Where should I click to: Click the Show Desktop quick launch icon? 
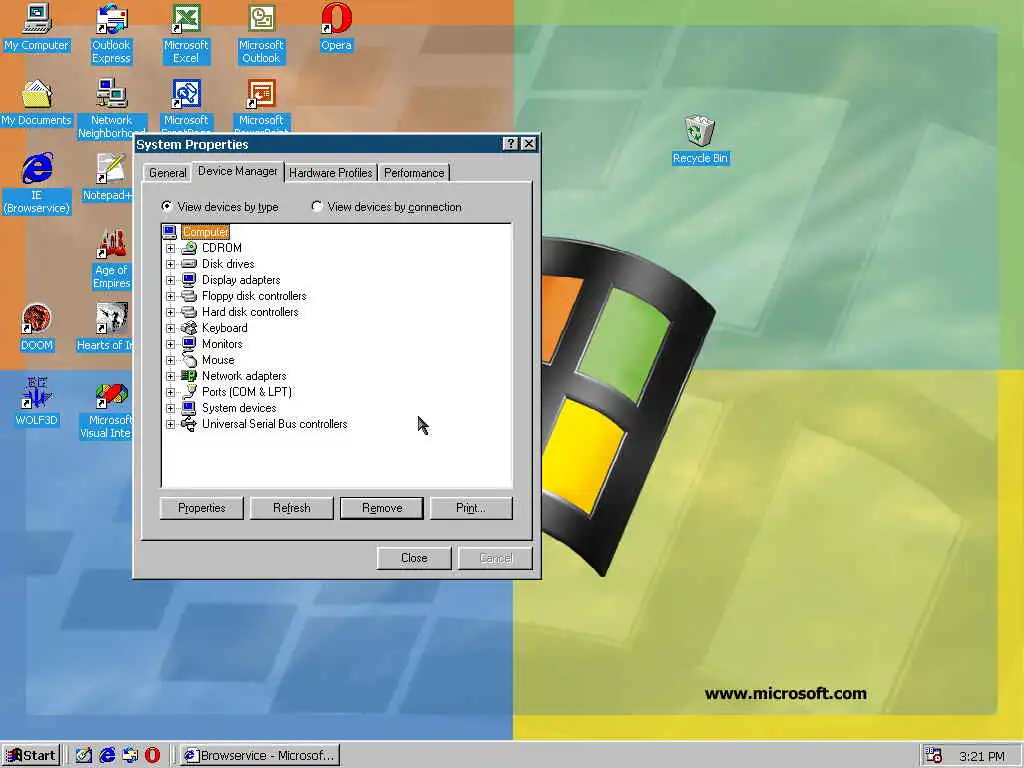[84, 755]
